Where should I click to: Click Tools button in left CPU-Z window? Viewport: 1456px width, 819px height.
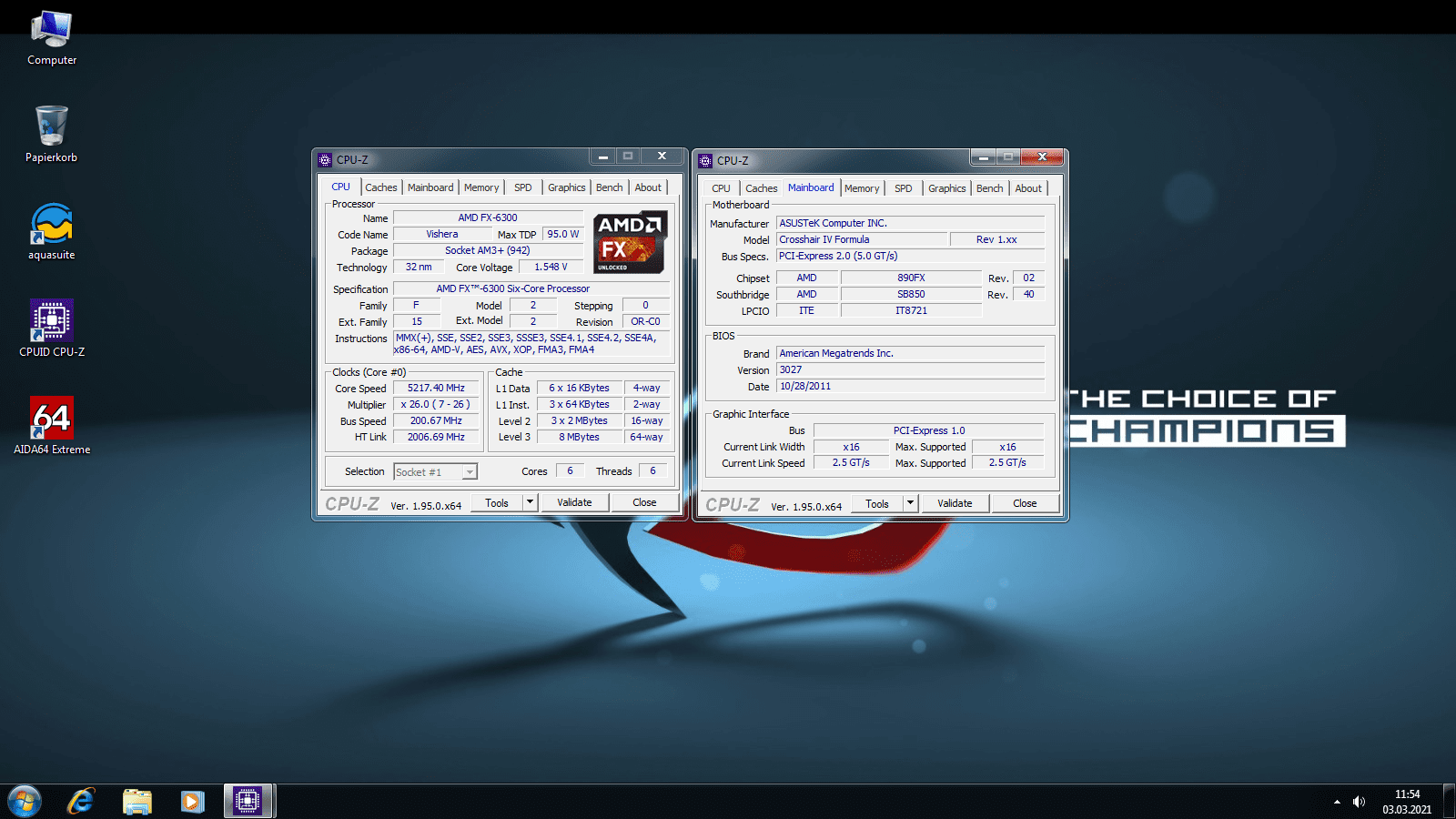(x=497, y=502)
